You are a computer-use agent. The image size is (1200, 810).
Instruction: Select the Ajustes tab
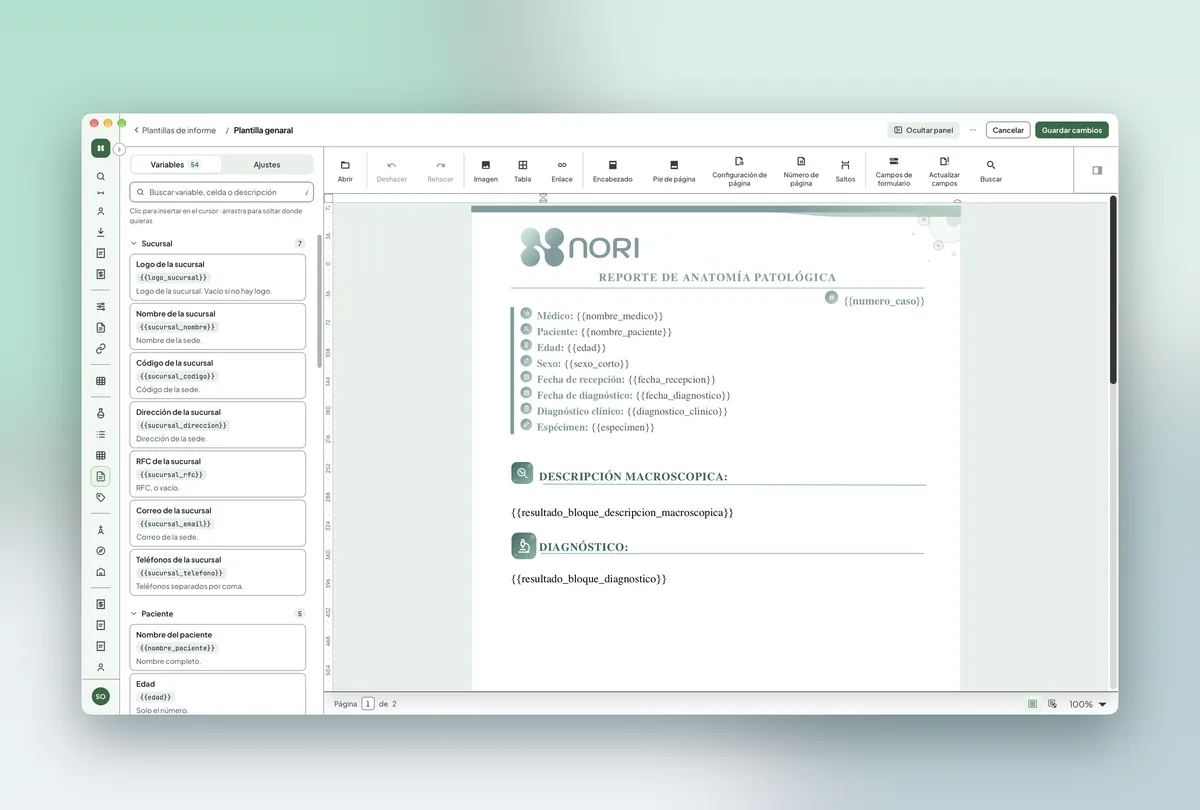coord(267,165)
